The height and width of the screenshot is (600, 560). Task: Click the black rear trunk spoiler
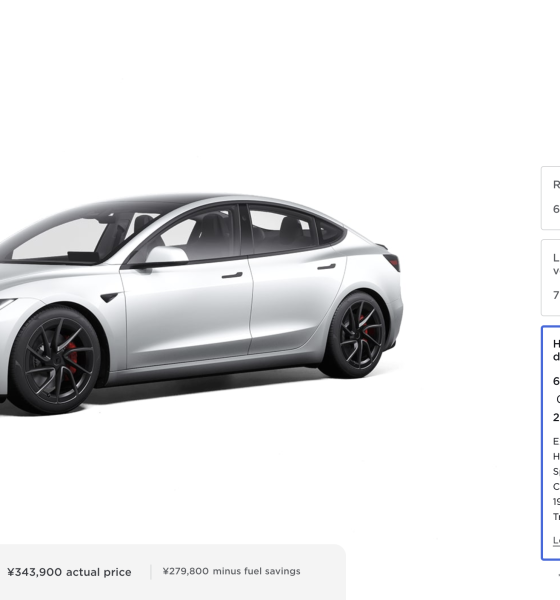click(x=382, y=246)
